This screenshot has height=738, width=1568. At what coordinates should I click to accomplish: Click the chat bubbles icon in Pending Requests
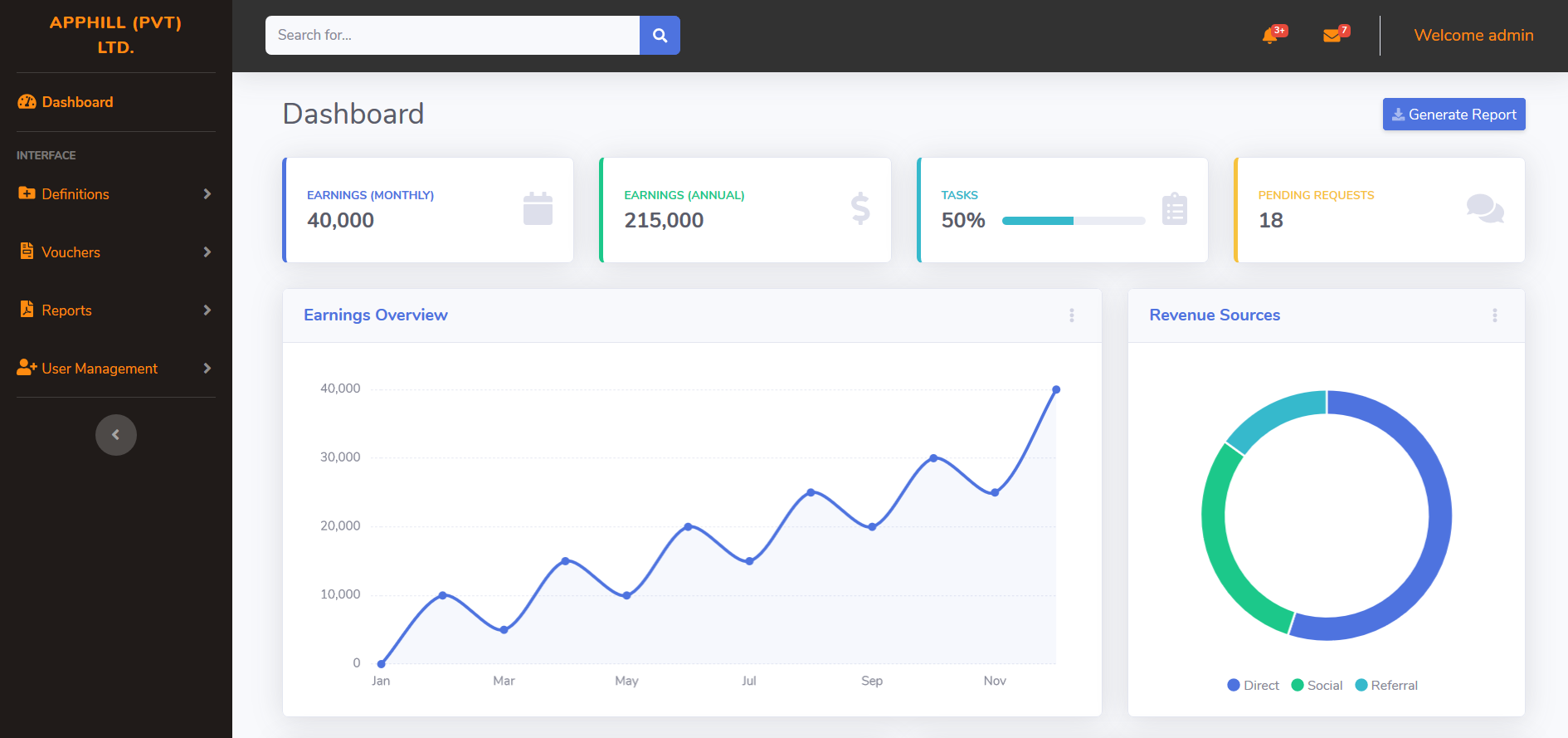pyautogui.click(x=1484, y=208)
